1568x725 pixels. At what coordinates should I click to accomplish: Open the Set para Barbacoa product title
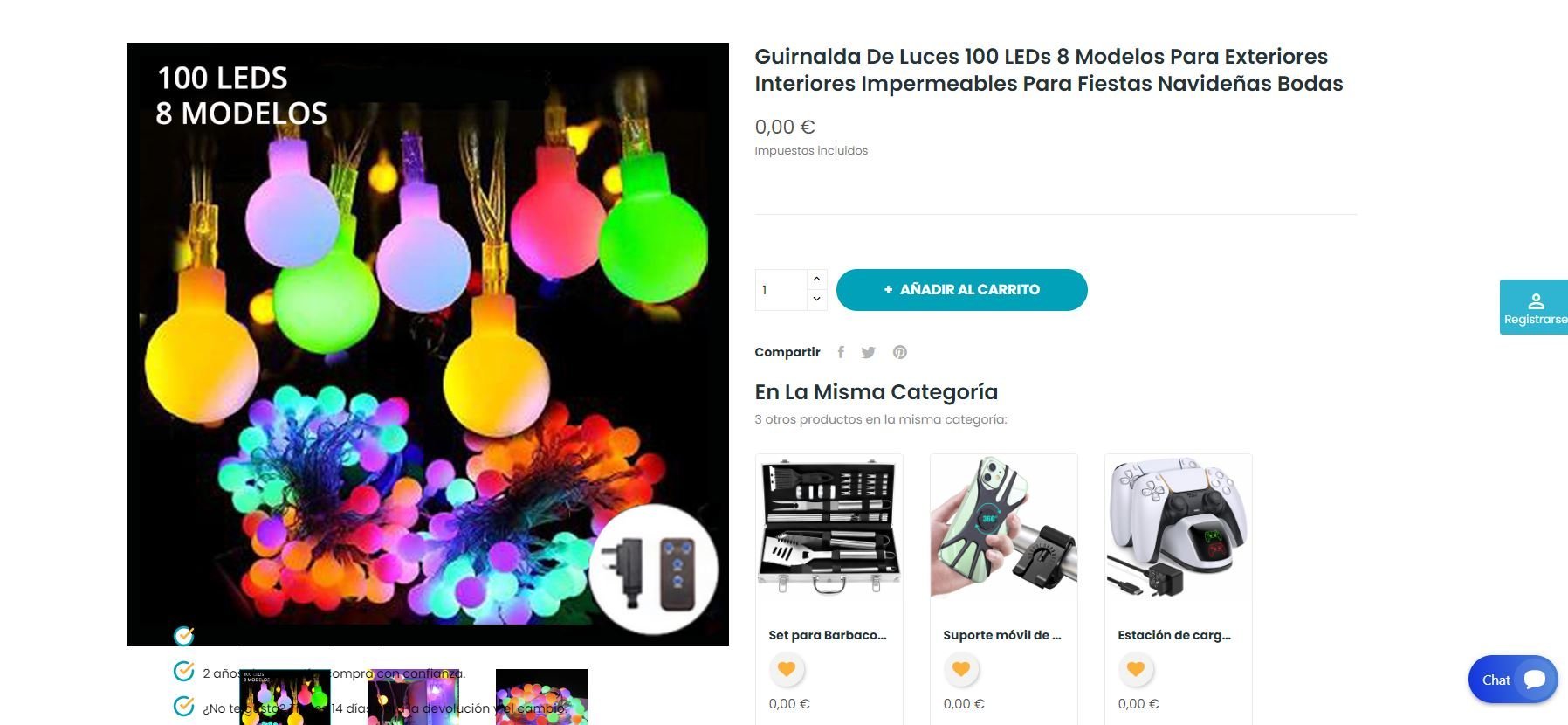click(x=828, y=635)
